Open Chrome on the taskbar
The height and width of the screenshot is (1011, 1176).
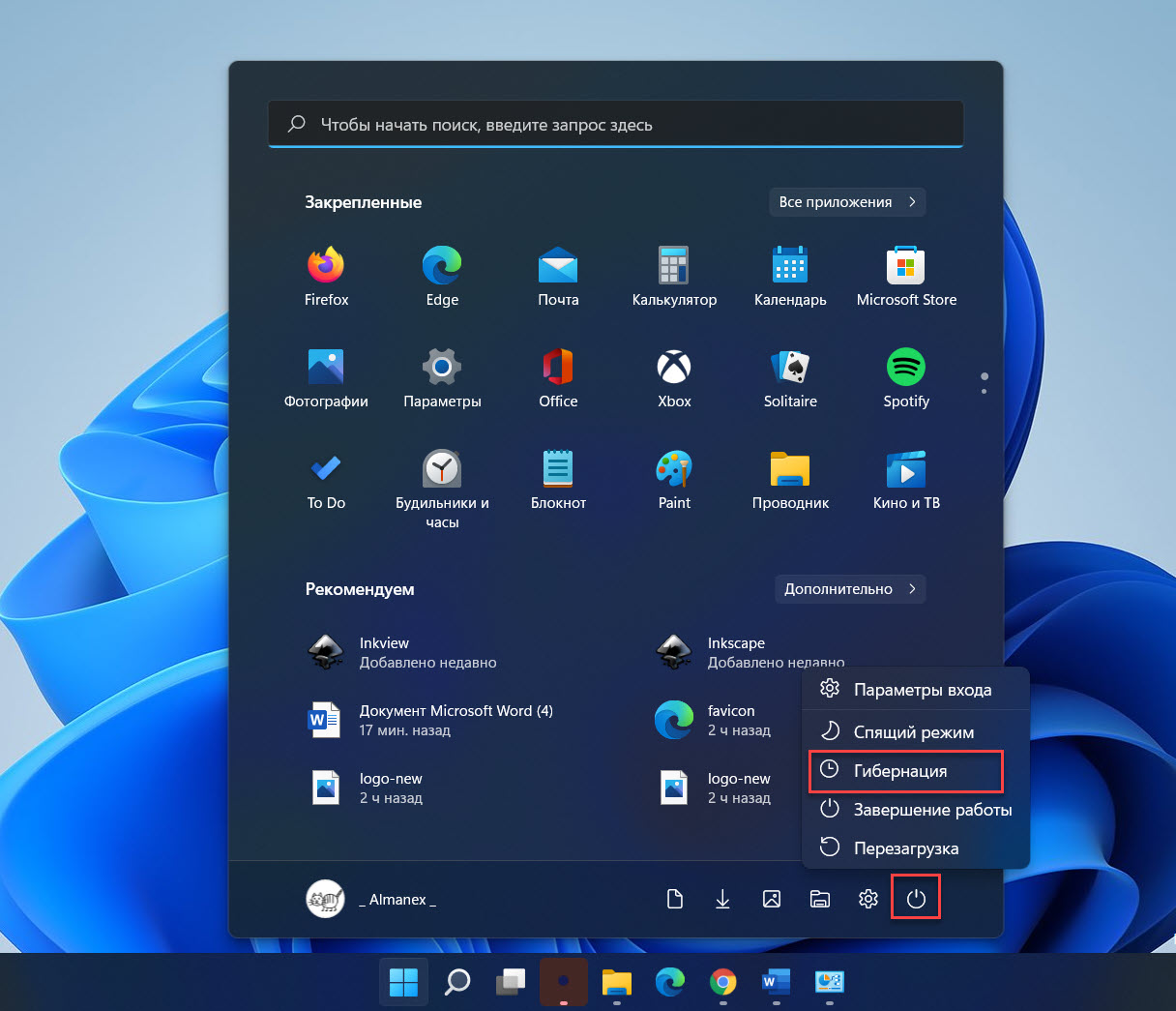tap(723, 982)
